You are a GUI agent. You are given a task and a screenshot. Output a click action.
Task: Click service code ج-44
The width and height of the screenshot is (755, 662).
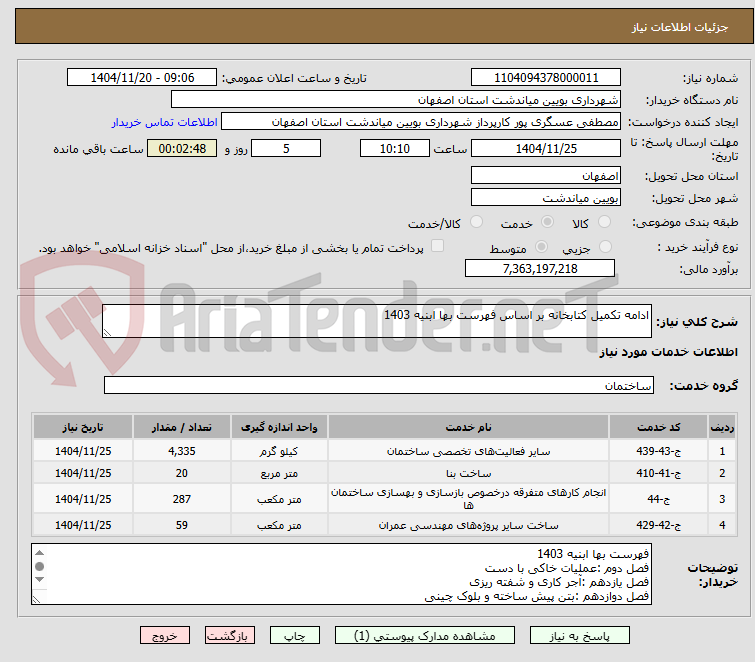(658, 499)
